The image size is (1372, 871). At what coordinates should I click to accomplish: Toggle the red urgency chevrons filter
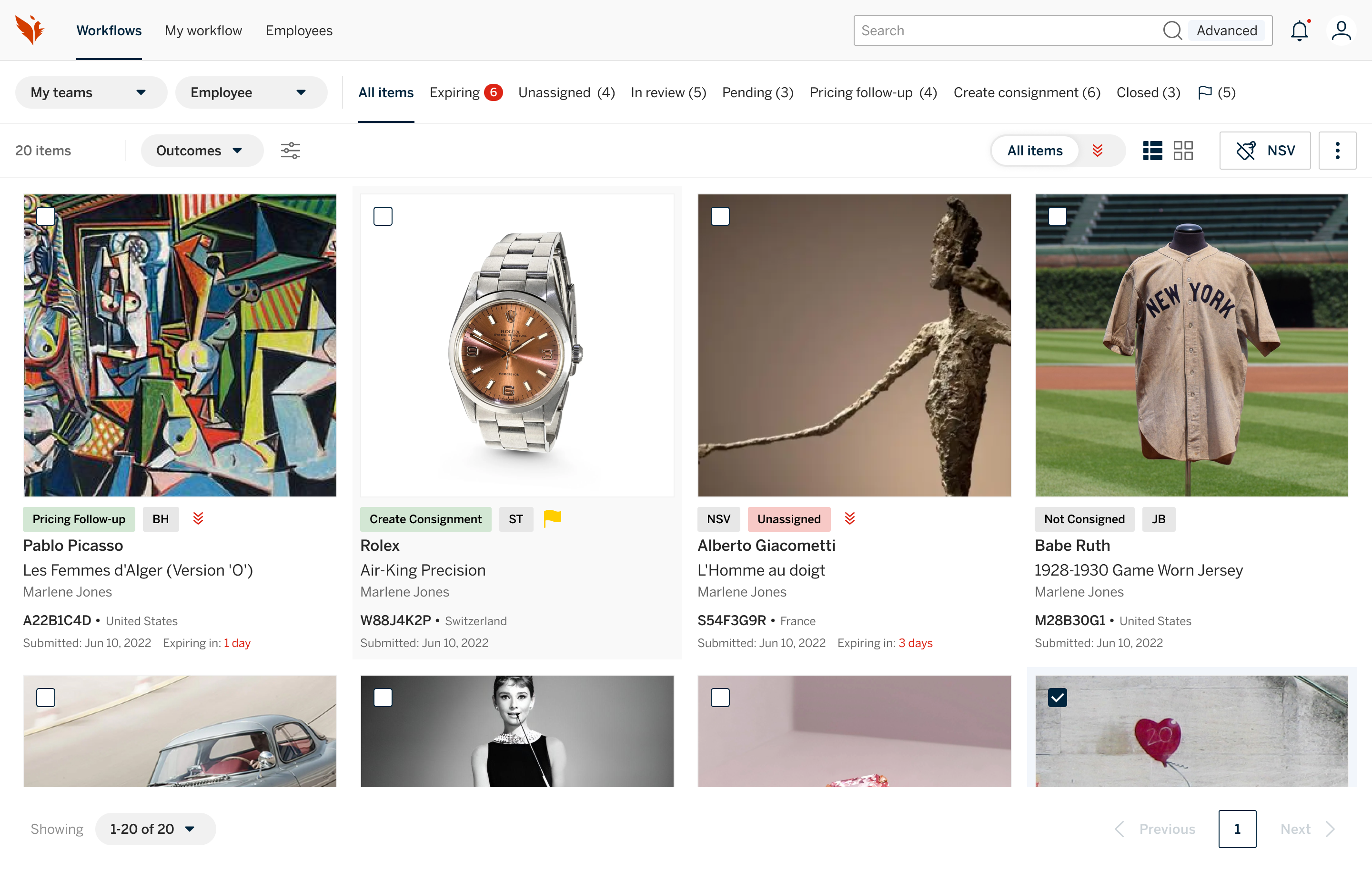[x=1098, y=151]
